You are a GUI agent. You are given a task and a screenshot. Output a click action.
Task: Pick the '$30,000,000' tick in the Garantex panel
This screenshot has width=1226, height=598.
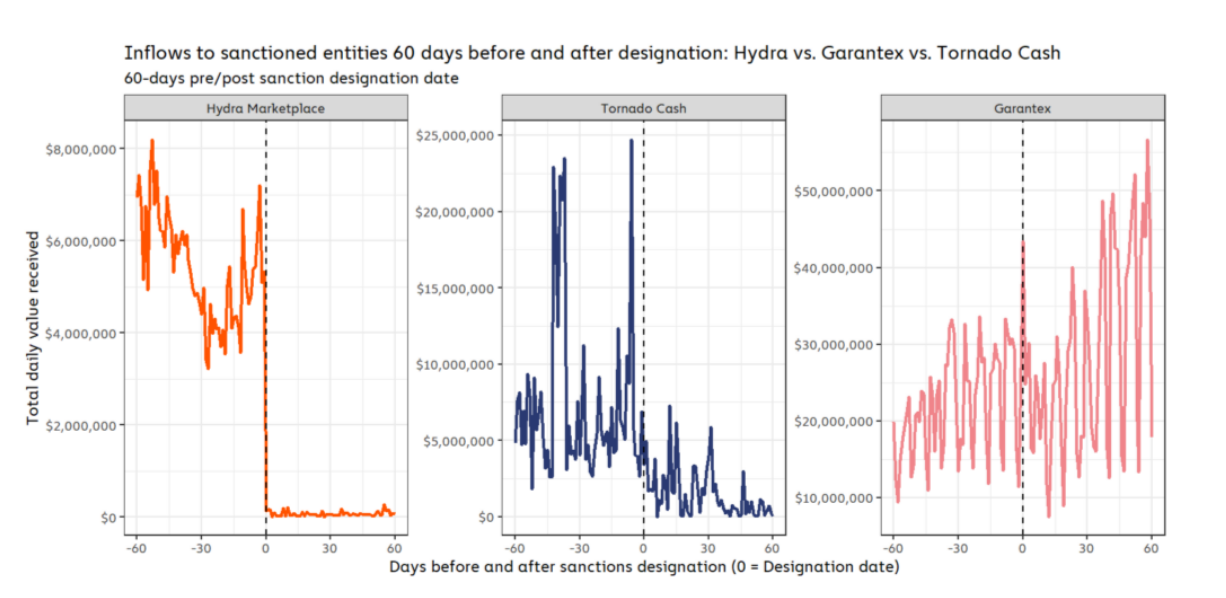[835, 344]
